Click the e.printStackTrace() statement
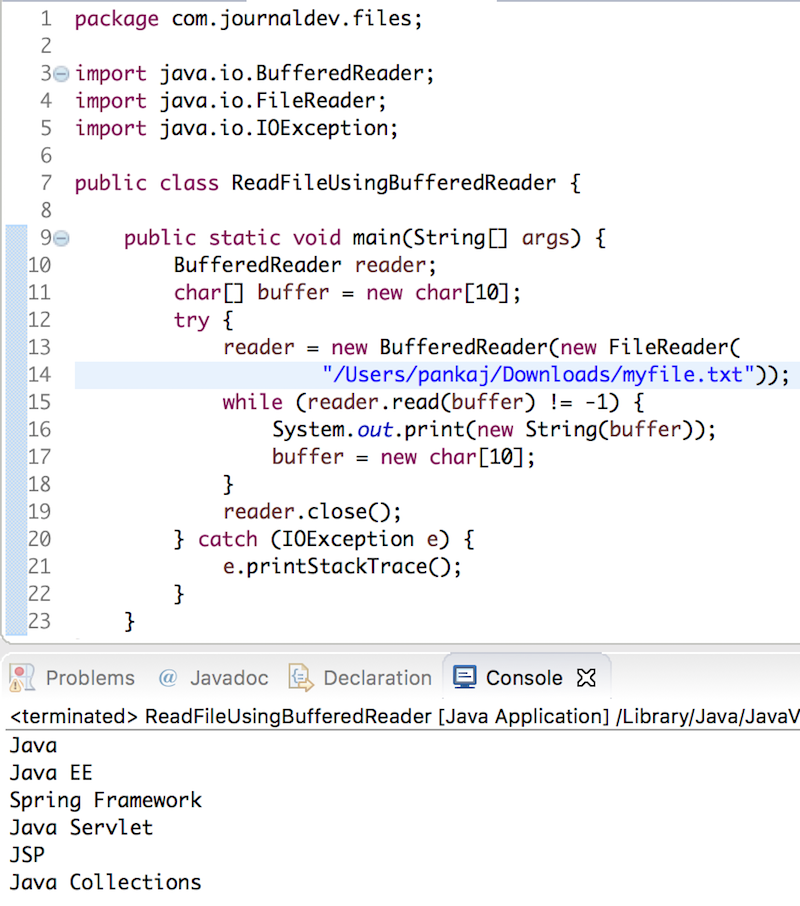This screenshot has width=800, height=906. point(342,567)
